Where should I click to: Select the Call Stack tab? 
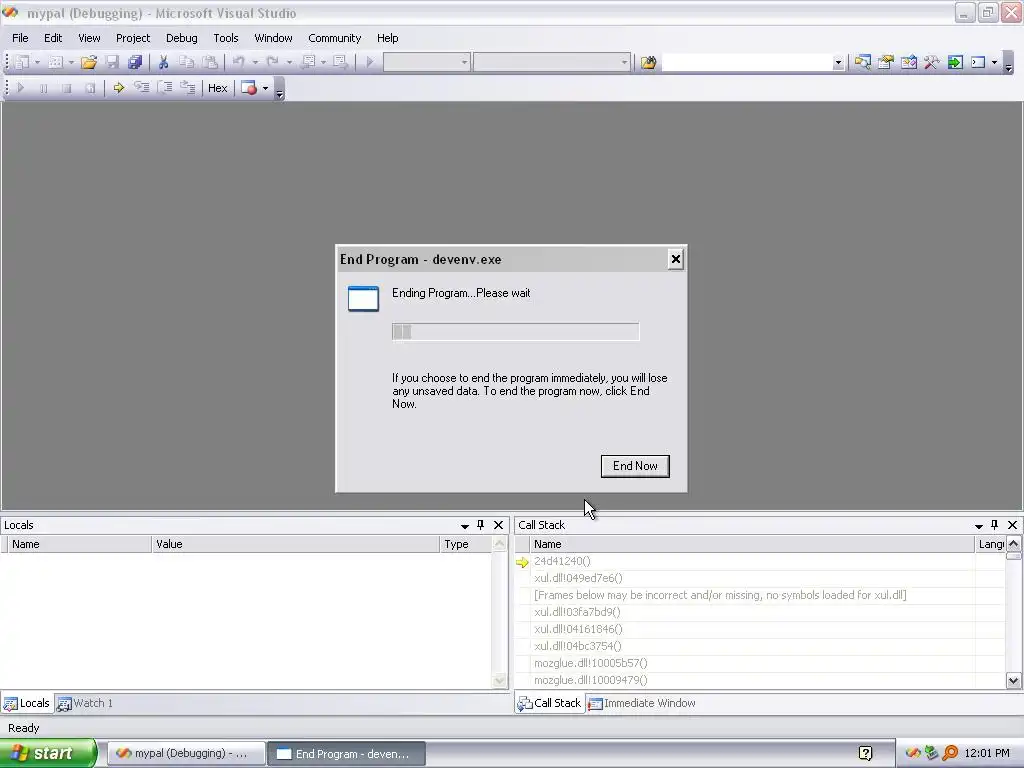[x=549, y=703]
